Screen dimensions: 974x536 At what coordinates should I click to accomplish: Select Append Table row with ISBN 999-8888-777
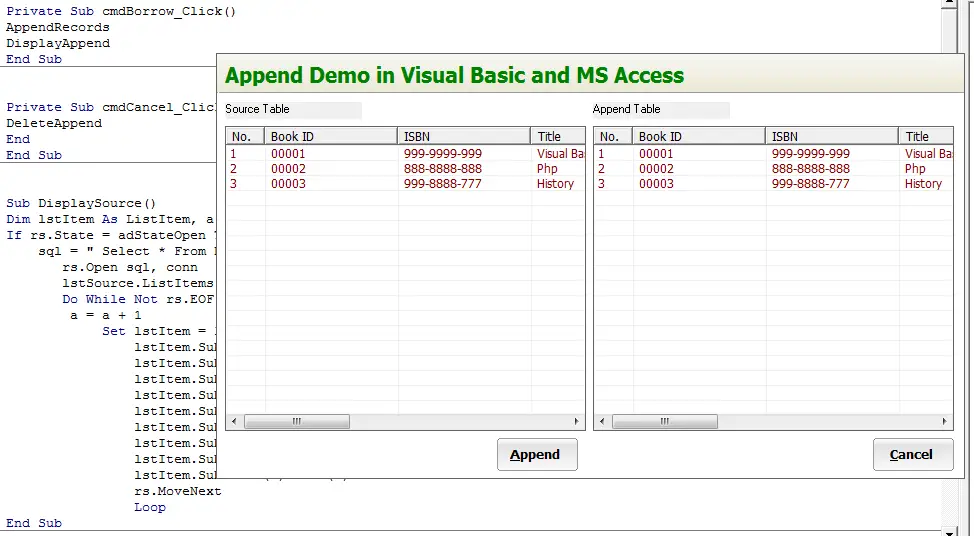tap(773, 183)
